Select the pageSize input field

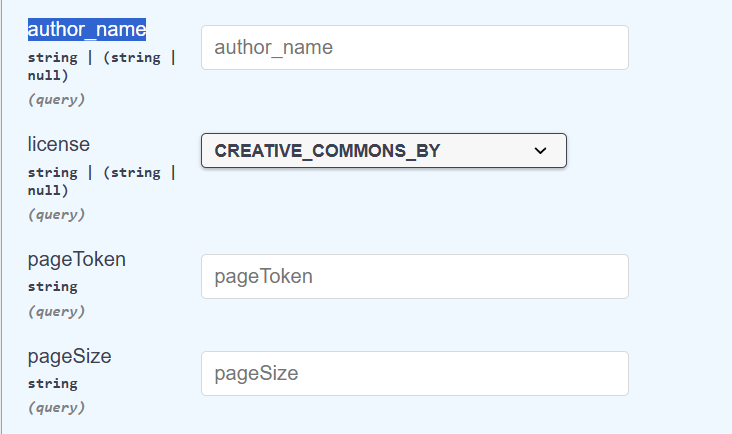click(x=414, y=373)
